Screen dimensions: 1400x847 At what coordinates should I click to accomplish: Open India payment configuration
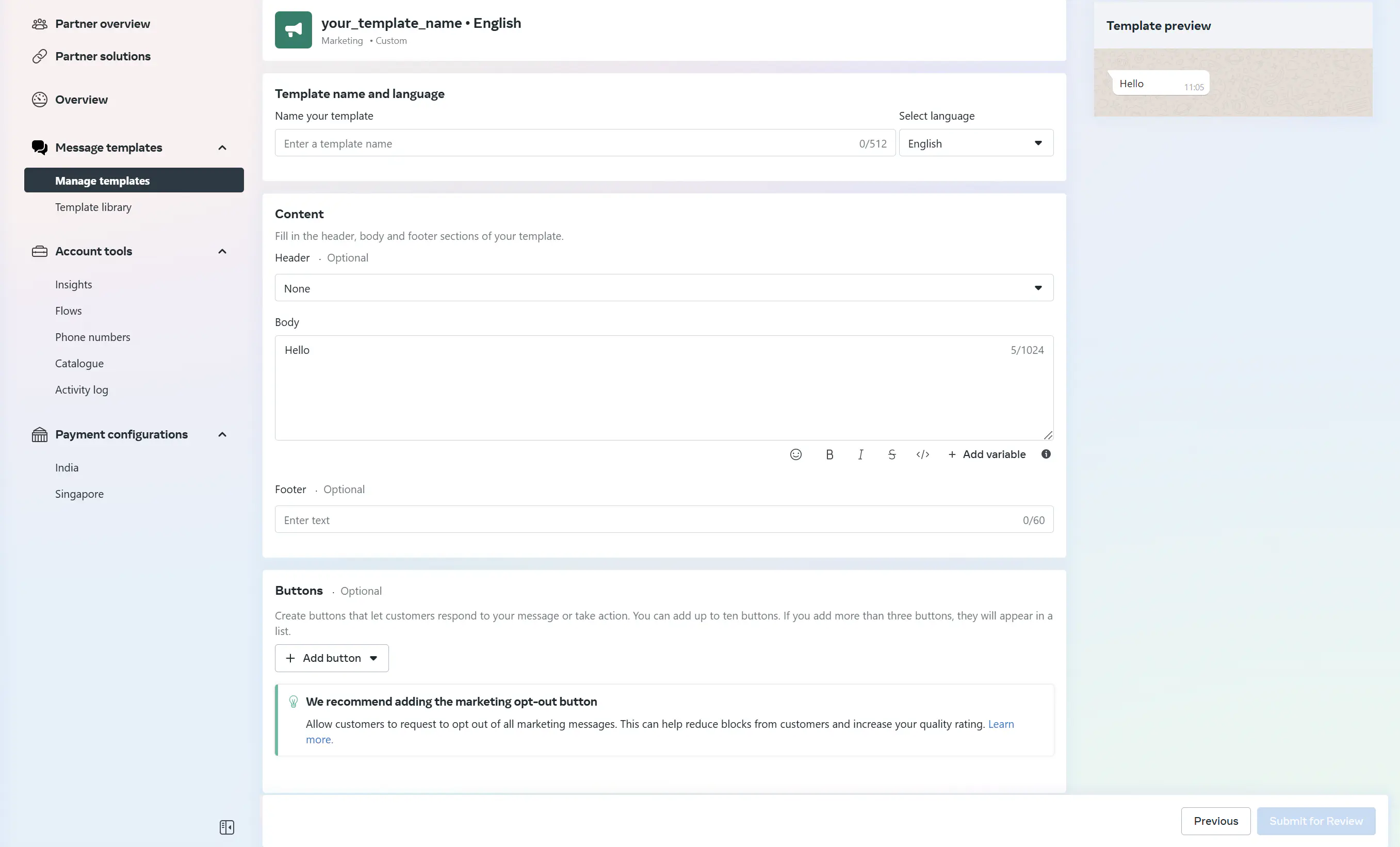point(67,467)
